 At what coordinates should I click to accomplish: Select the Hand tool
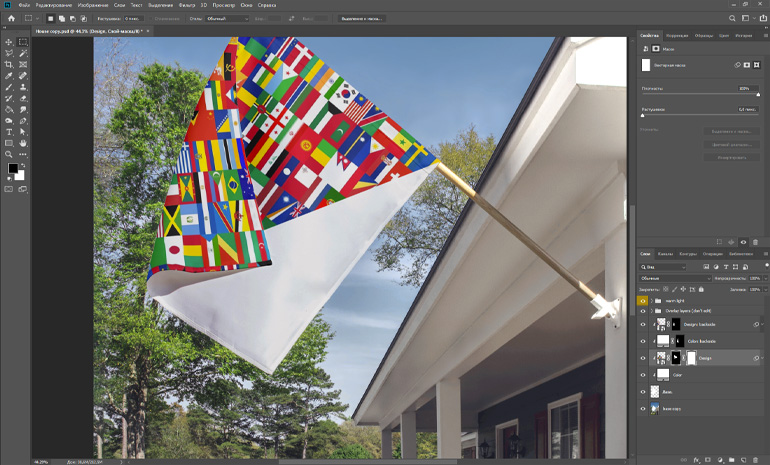[23, 143]
